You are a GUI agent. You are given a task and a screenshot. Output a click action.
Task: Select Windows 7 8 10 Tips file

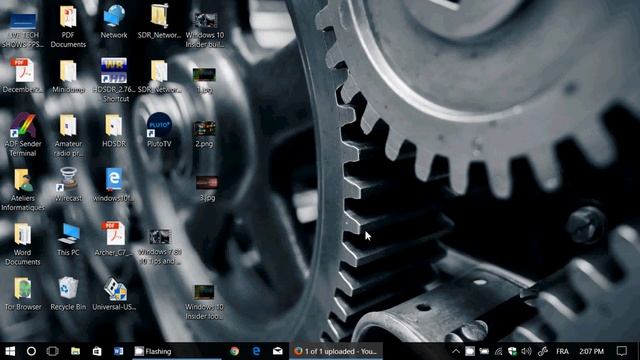(160, 247)
